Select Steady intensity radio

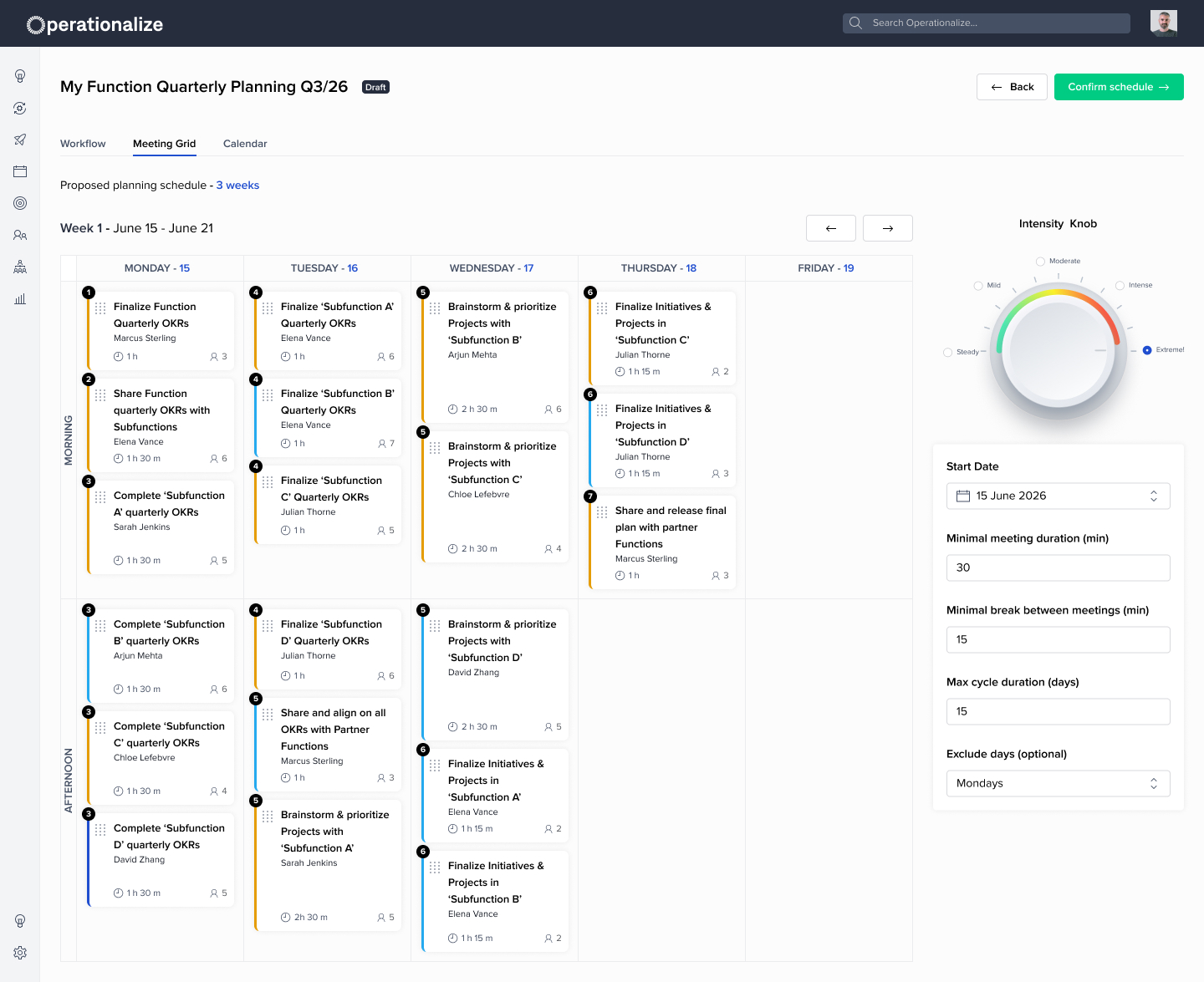tap(947, 352)
